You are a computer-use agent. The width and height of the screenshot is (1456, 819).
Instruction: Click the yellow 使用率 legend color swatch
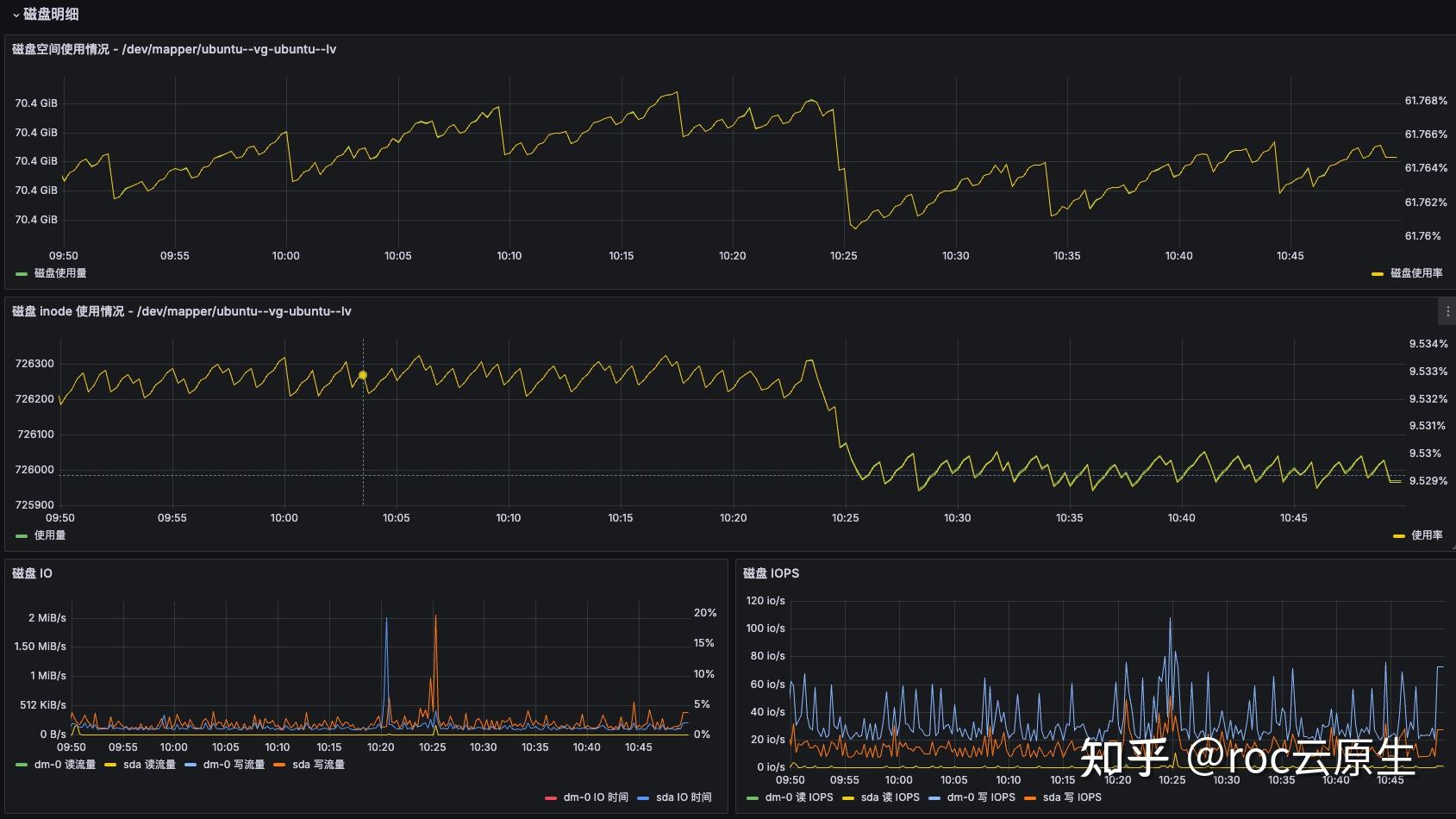point(1399,536)
